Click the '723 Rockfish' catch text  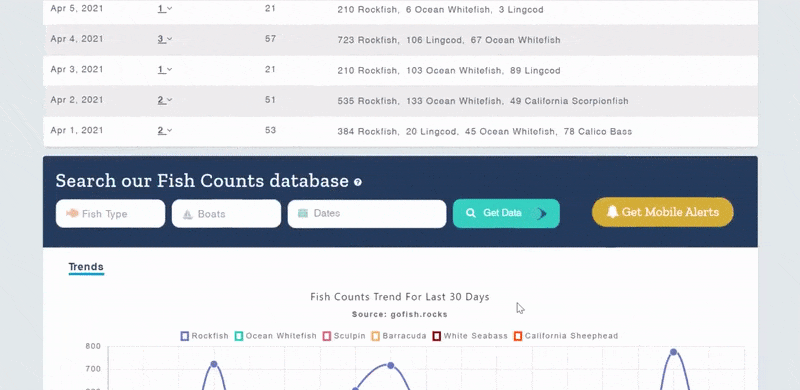pos(367,40)
